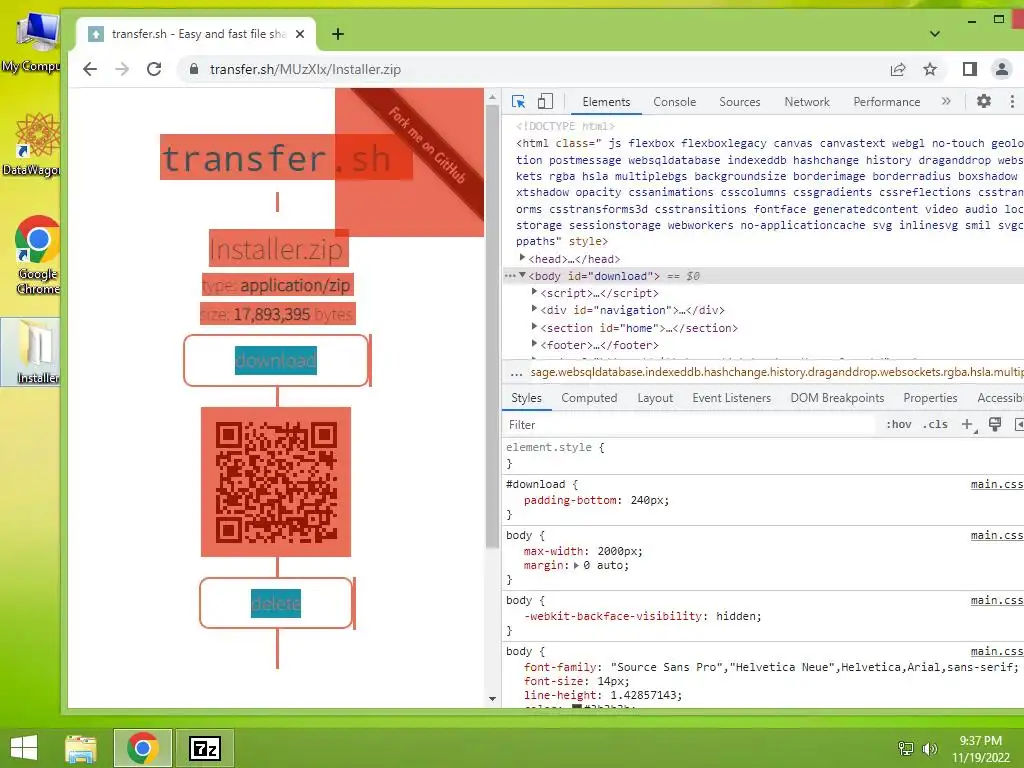Show more DevTools panel tabs chevron
Screen dimensions: 1024x768
click(946, 101)
